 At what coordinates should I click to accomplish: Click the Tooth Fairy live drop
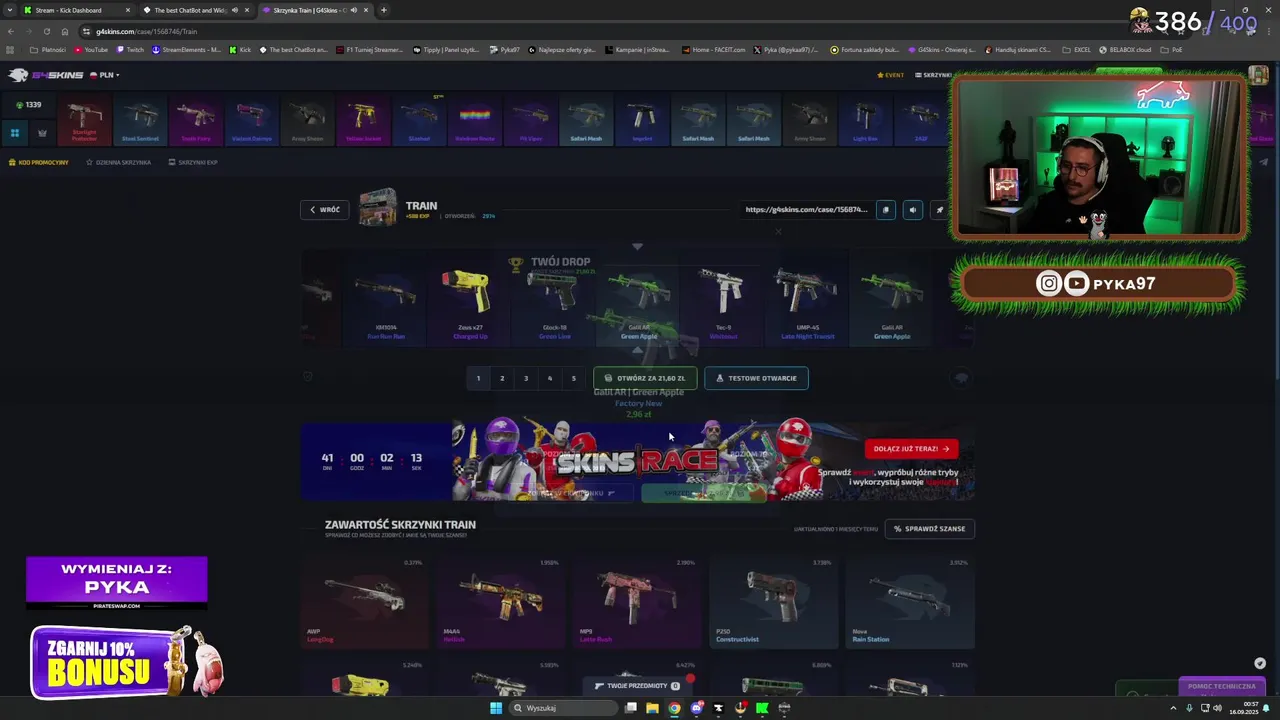pos(196,120)
